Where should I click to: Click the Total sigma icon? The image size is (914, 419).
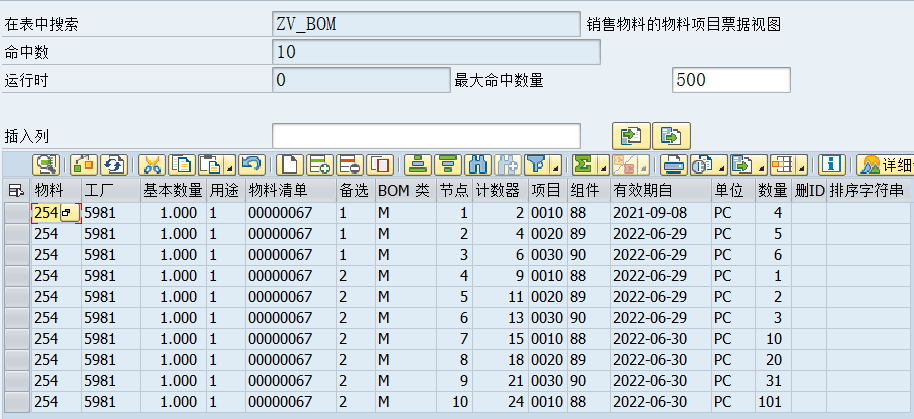point(586,165)
